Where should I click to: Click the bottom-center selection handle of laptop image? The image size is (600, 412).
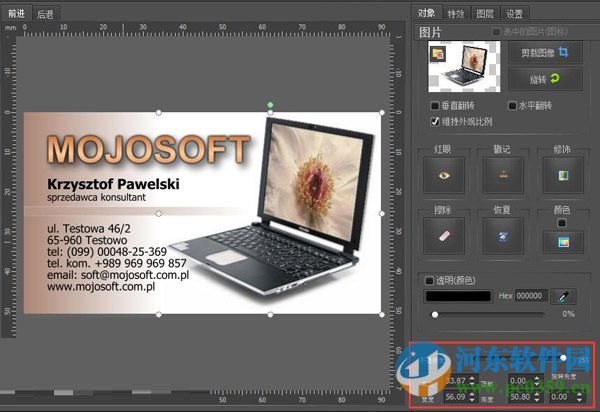coord(270,314)
